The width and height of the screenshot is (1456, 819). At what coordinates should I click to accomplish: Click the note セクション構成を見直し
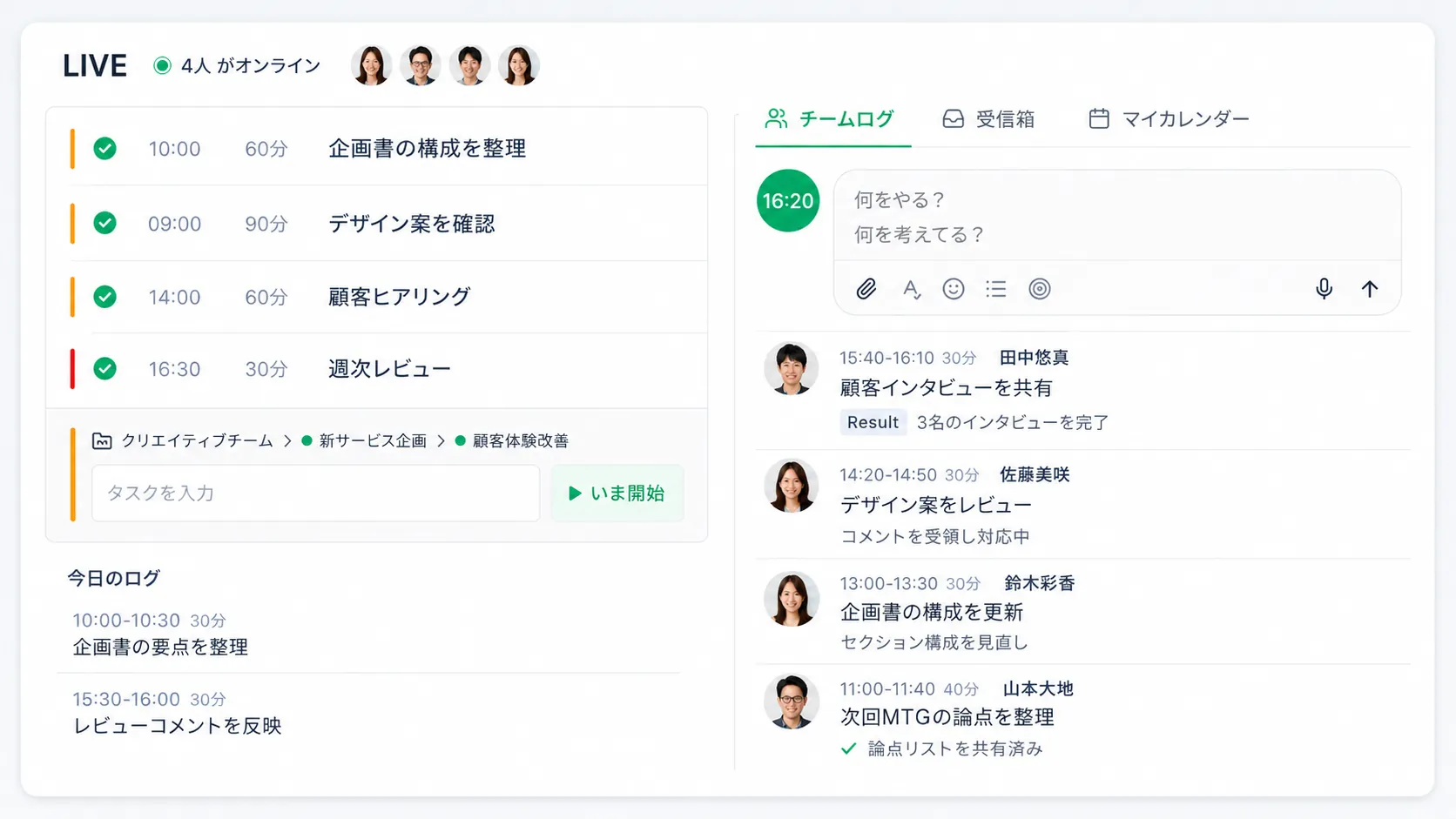tap(934, 642)
